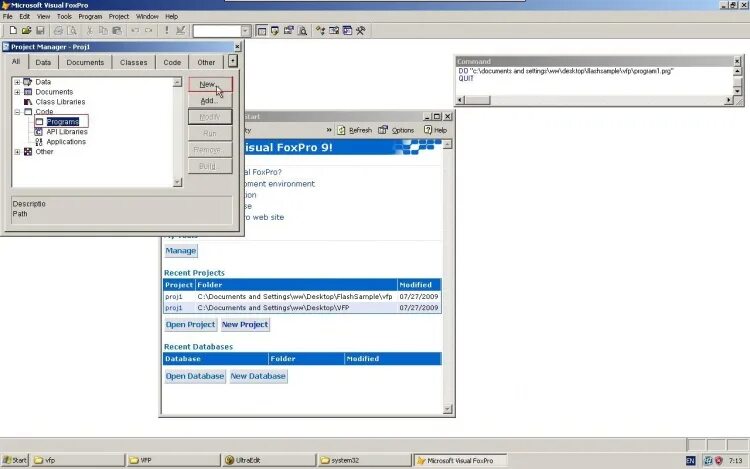Click the Paste clipboard toolbar icon

point(117,31)
